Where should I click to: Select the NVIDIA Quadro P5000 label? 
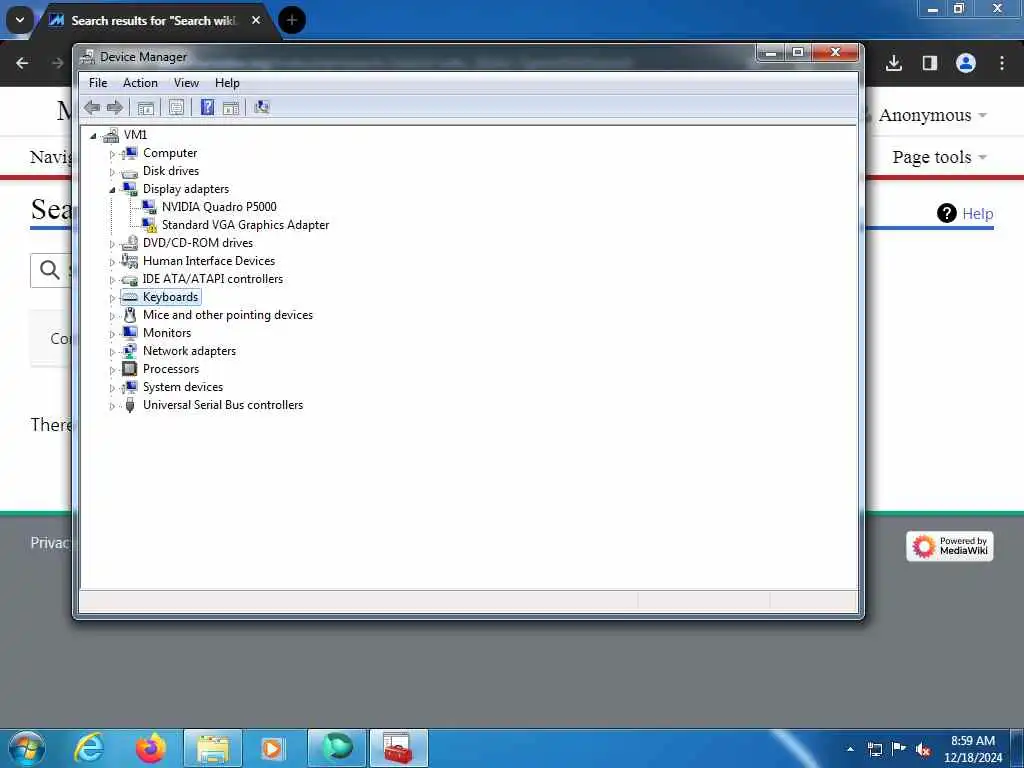pyautogui.click(x=219, y=207)
